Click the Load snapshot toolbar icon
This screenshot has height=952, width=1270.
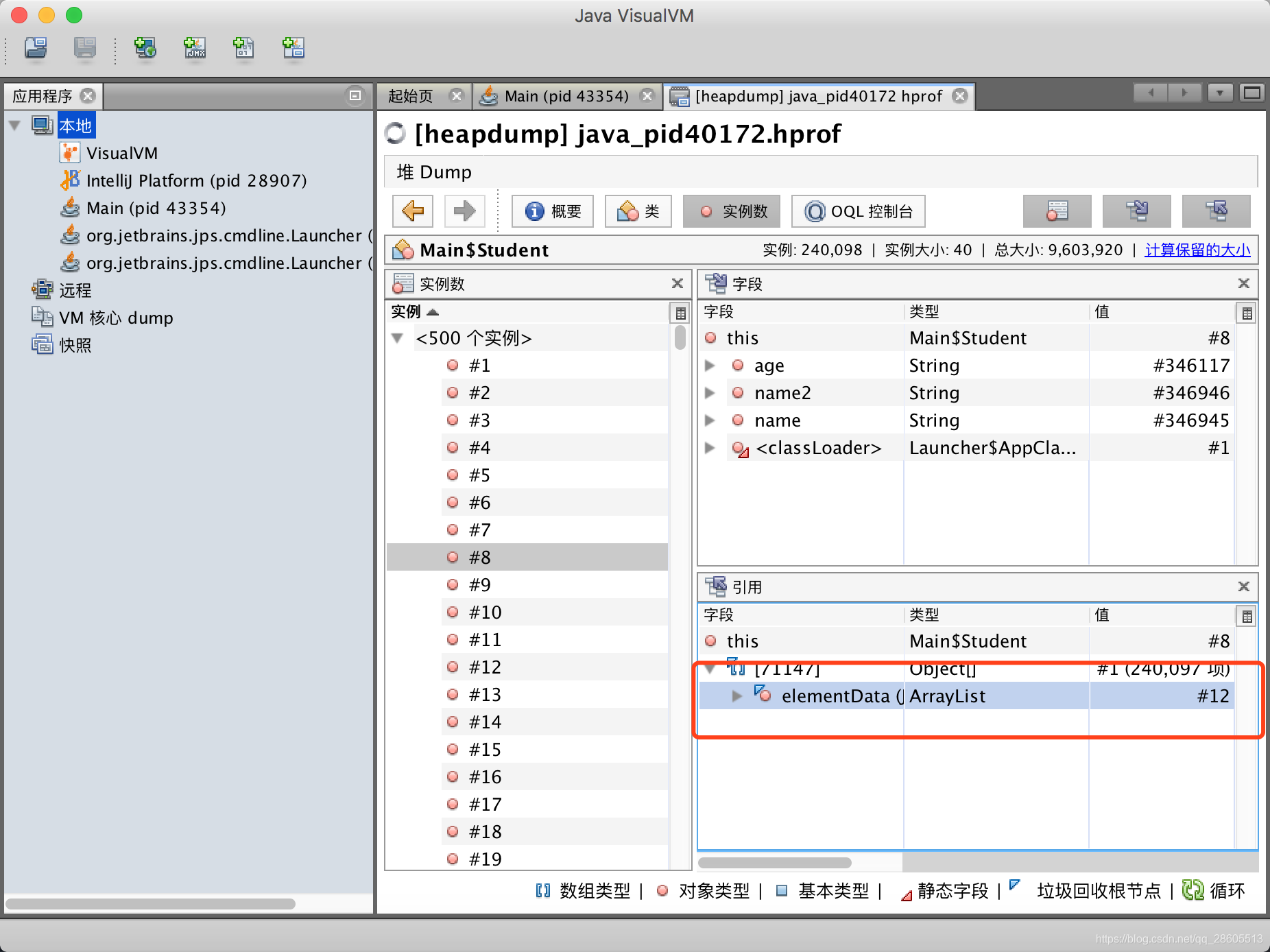click(36, 48)
